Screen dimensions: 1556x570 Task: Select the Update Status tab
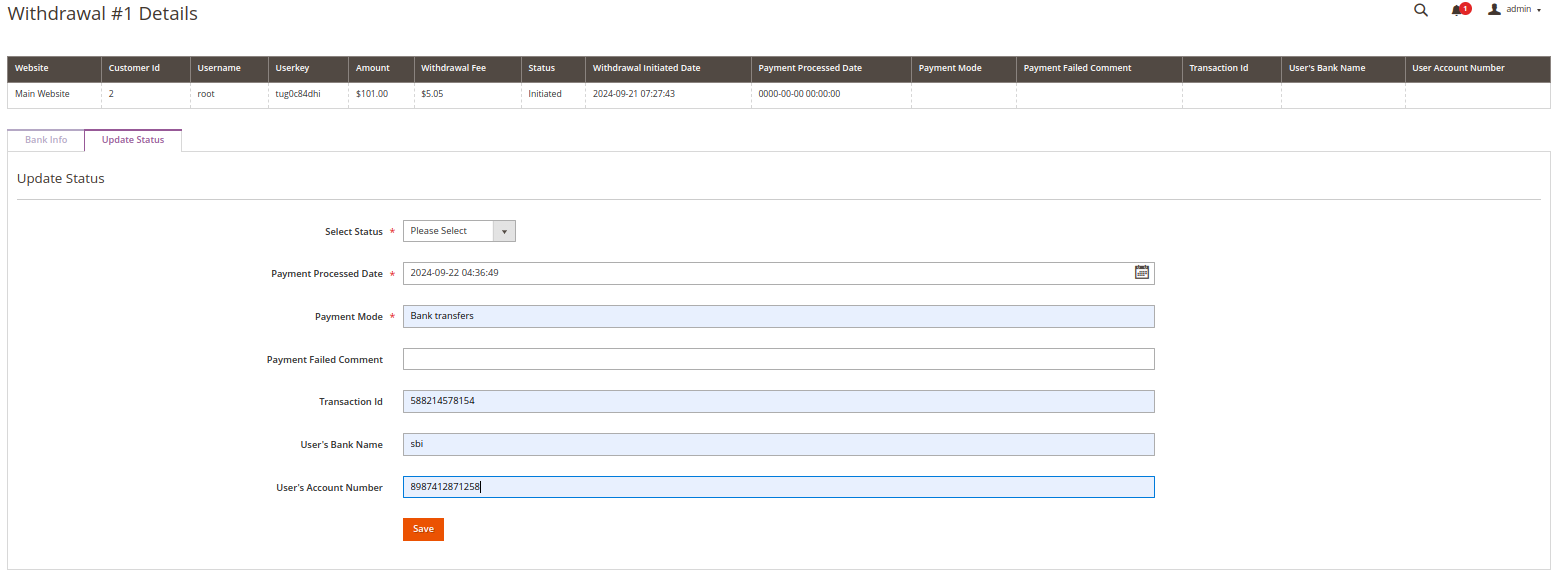[133, 140]
